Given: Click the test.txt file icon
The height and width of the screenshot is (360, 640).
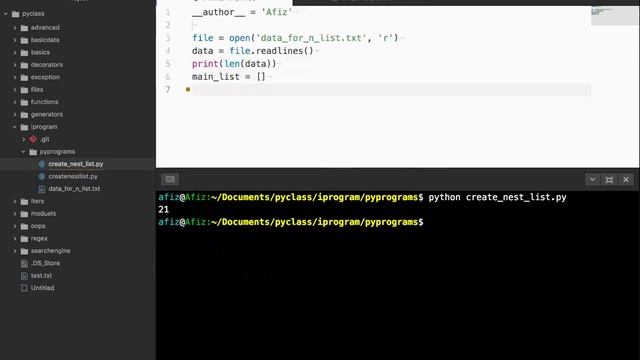Looking at the screenshot, I should pyautogui.click(x=24, y=276).
